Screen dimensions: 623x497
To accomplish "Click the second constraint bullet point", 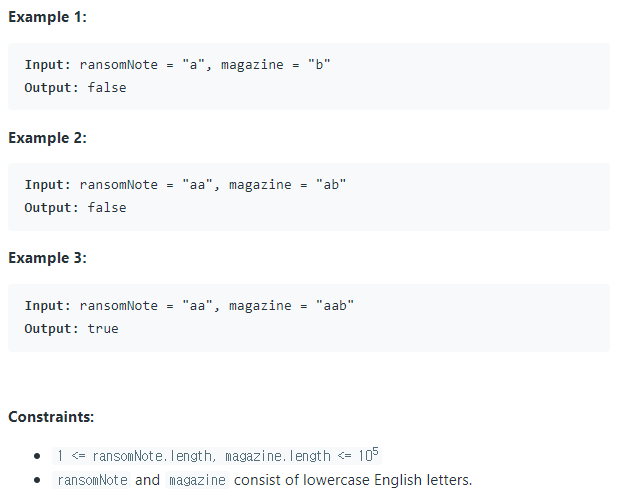I will coord(37,480).
